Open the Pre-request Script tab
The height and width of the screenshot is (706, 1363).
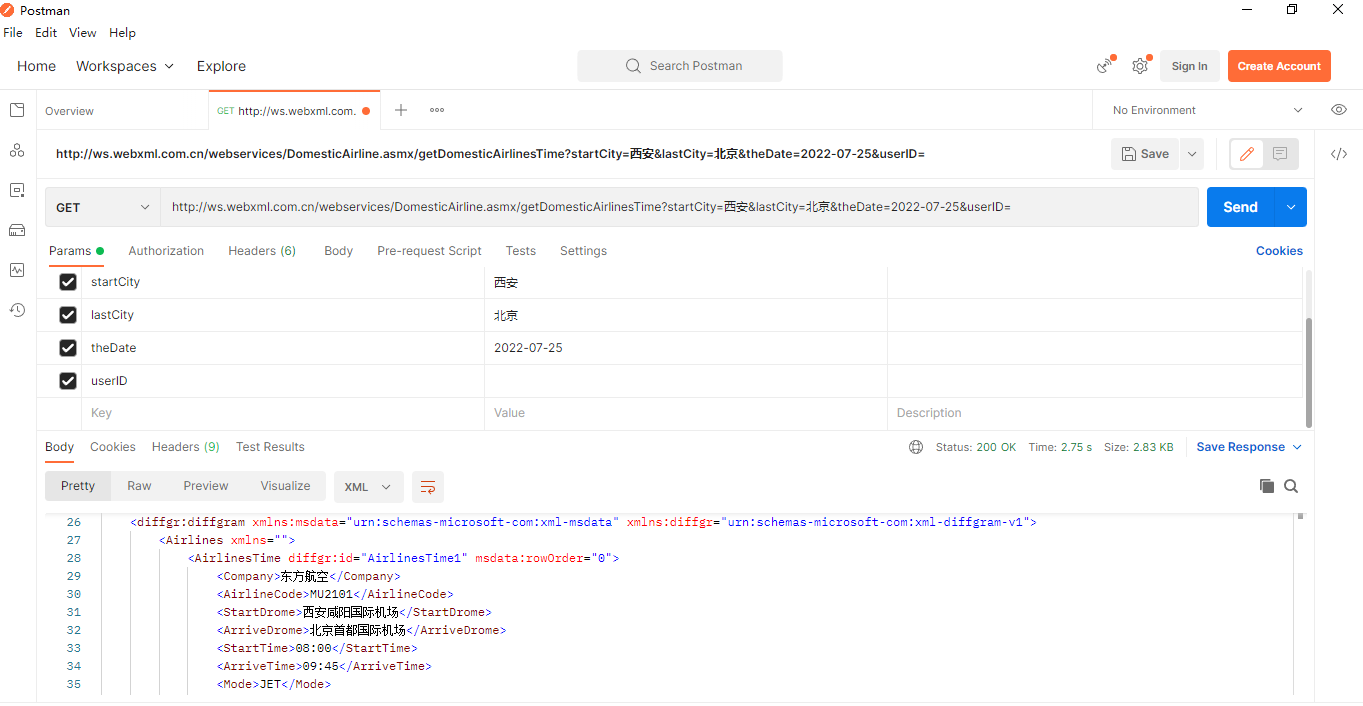point(429,251)
